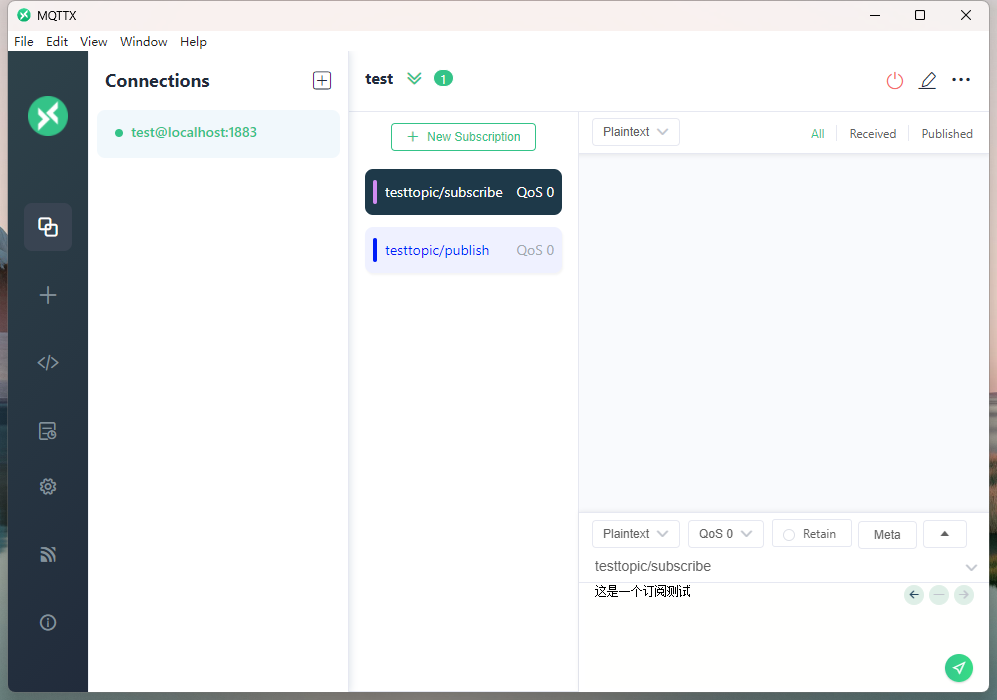The height and width of the screenshot is (700, 997).
Task: Show only Received messages
Action: pos(872,134)
